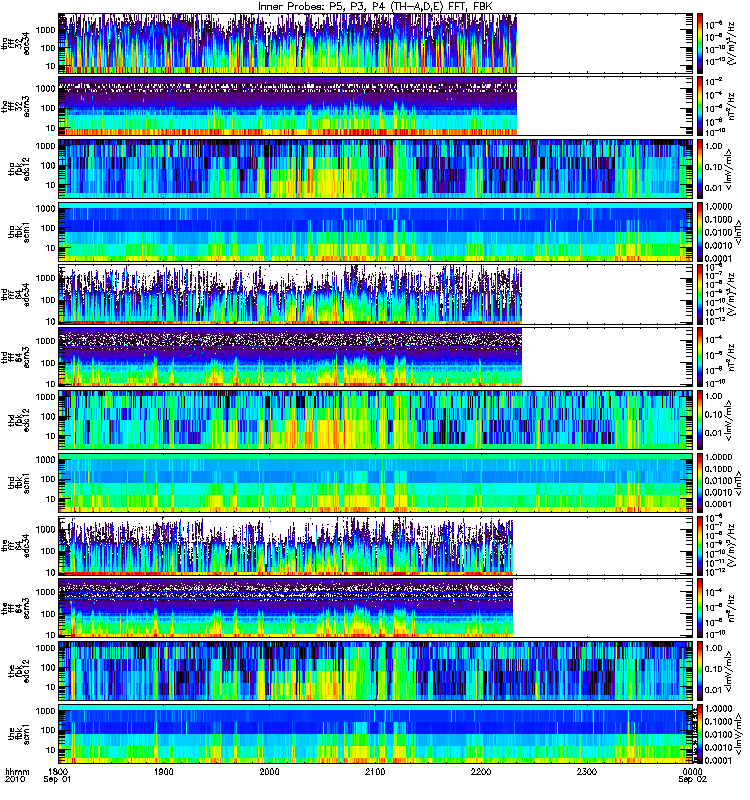
Task: Click the 'thd fff 64 edc34' y-axis label
Action: pyautogui.click(x=15, y=295)
